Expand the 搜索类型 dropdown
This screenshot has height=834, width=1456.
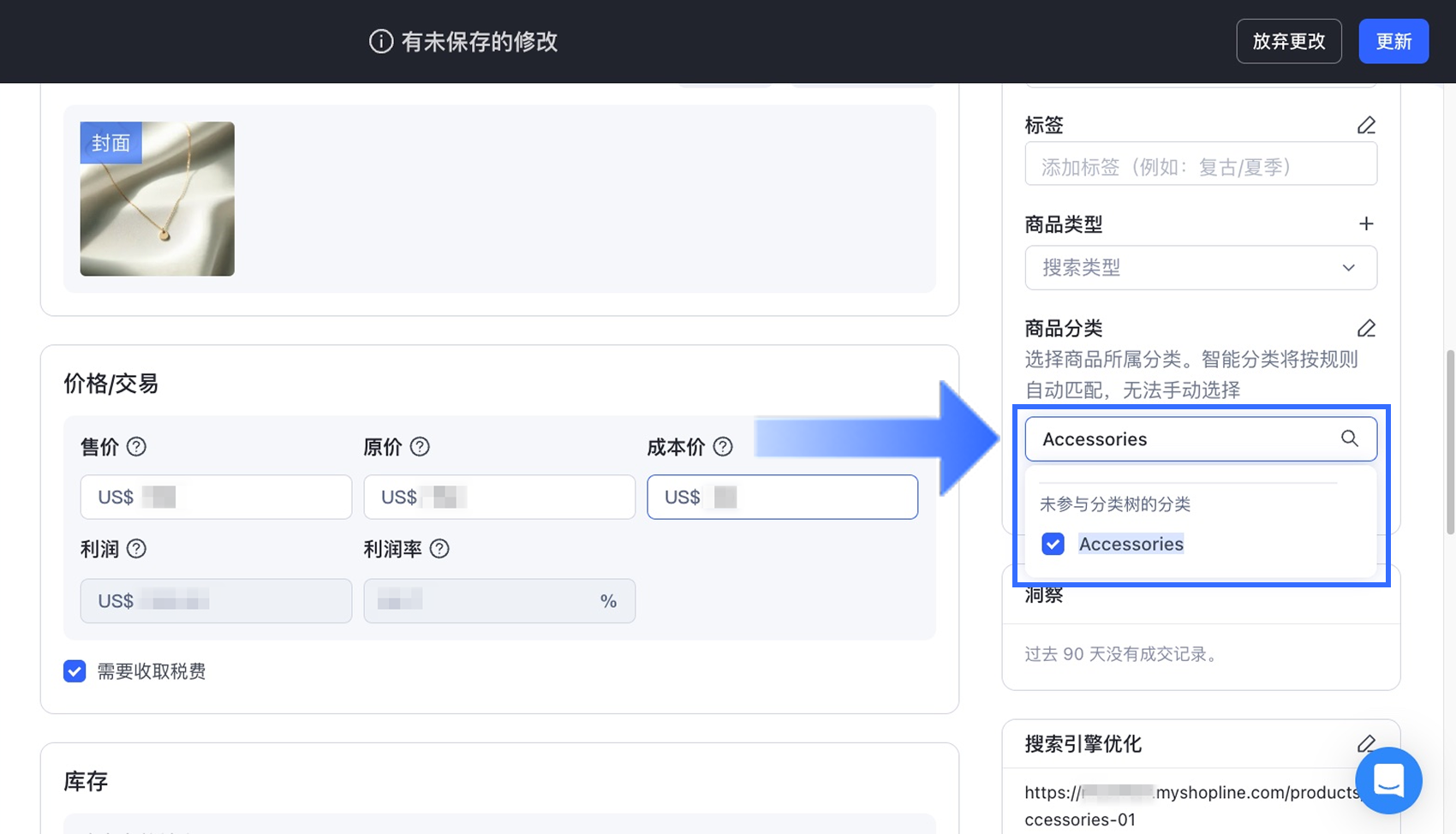click(1347, 267)
